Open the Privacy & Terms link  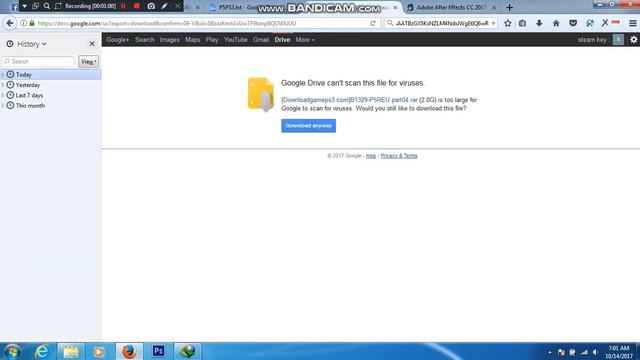pos(399,156)
